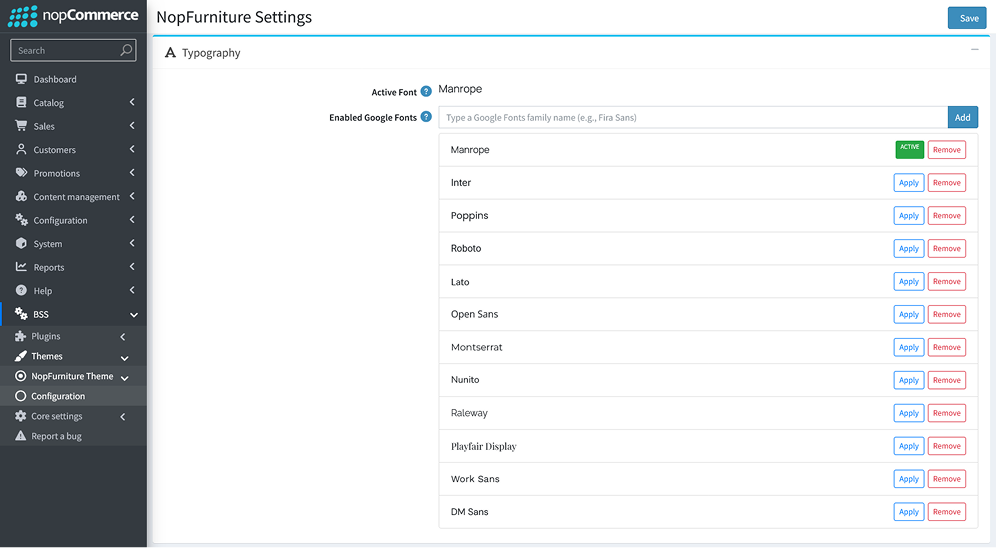The width and height of the screenshot is (996, 548).
Task: Open the System menu item
Action: [73, 243]
